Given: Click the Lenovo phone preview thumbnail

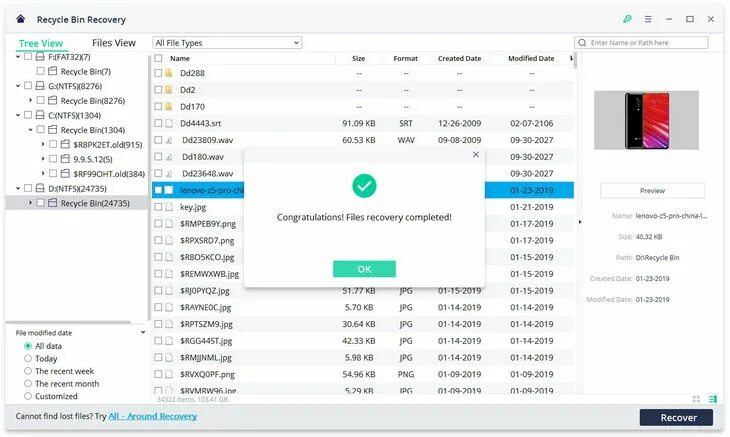Looking at the screenshot, I should click(646, 120).
